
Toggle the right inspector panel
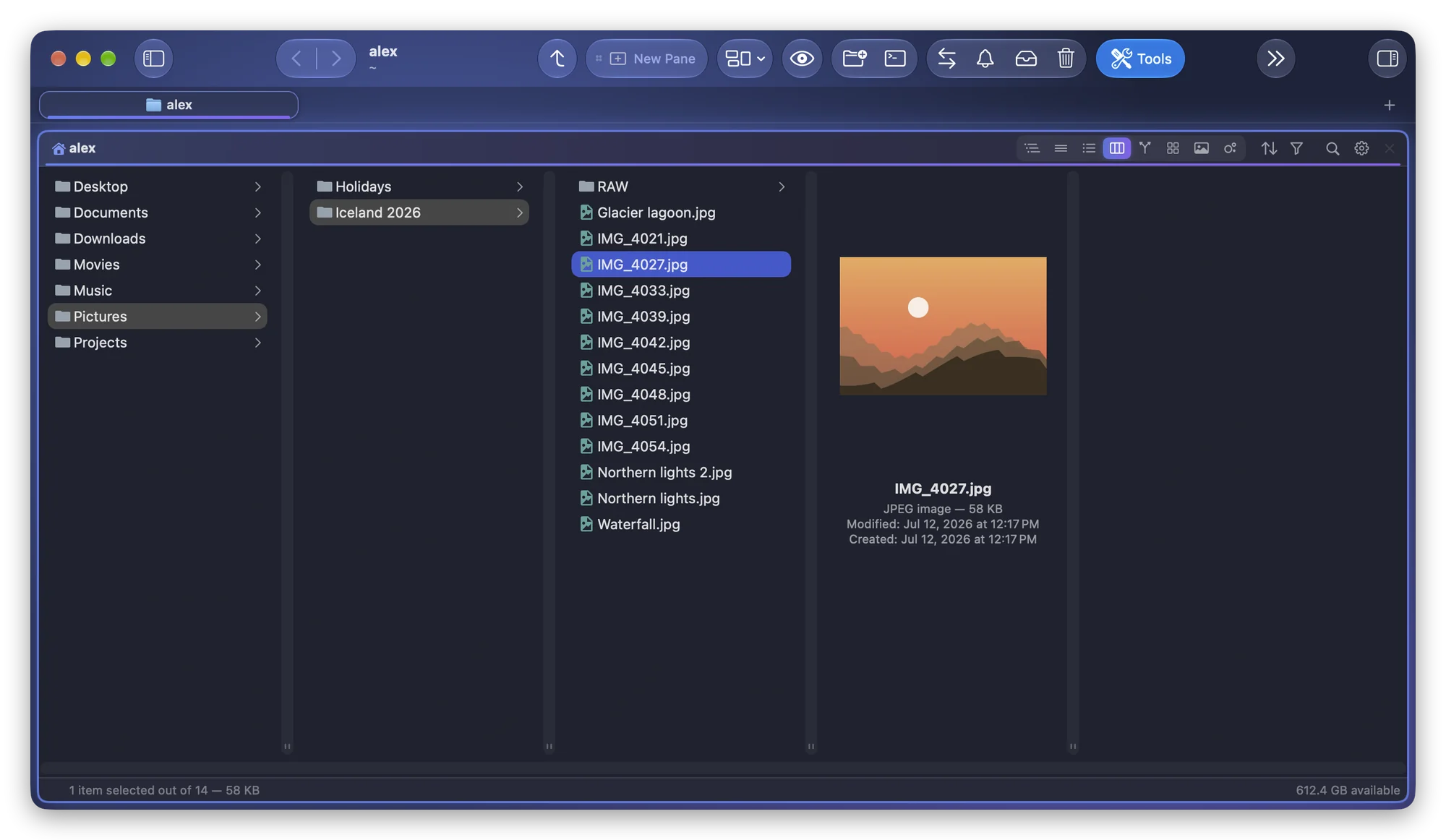tap(1387, 59)
